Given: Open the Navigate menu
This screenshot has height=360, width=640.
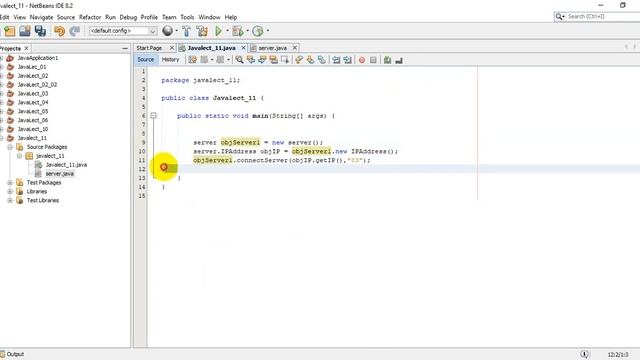Looking at the screenshot, I should (x=41, y=17).
